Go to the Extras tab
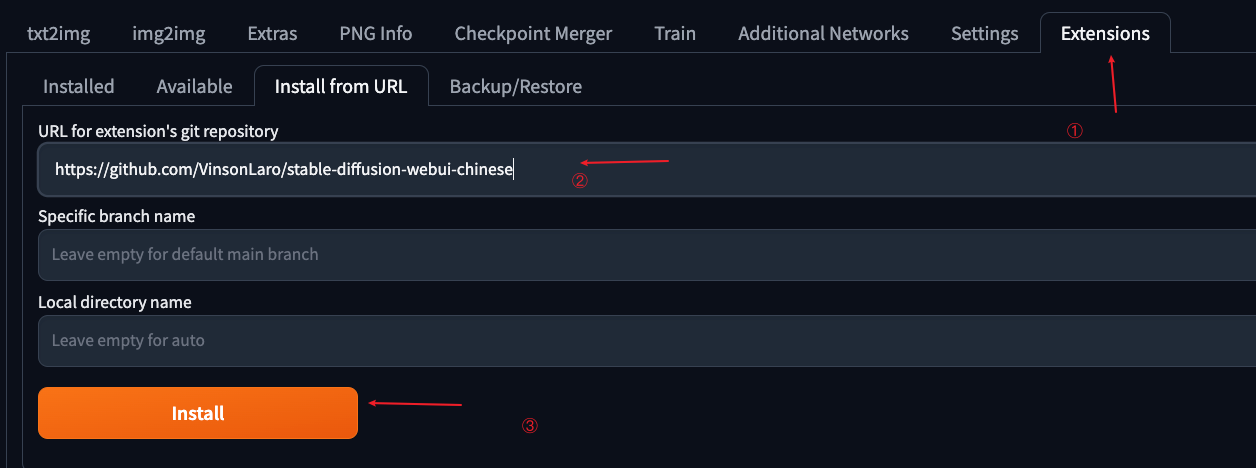 pyautogui.click(x=272, y=33)
